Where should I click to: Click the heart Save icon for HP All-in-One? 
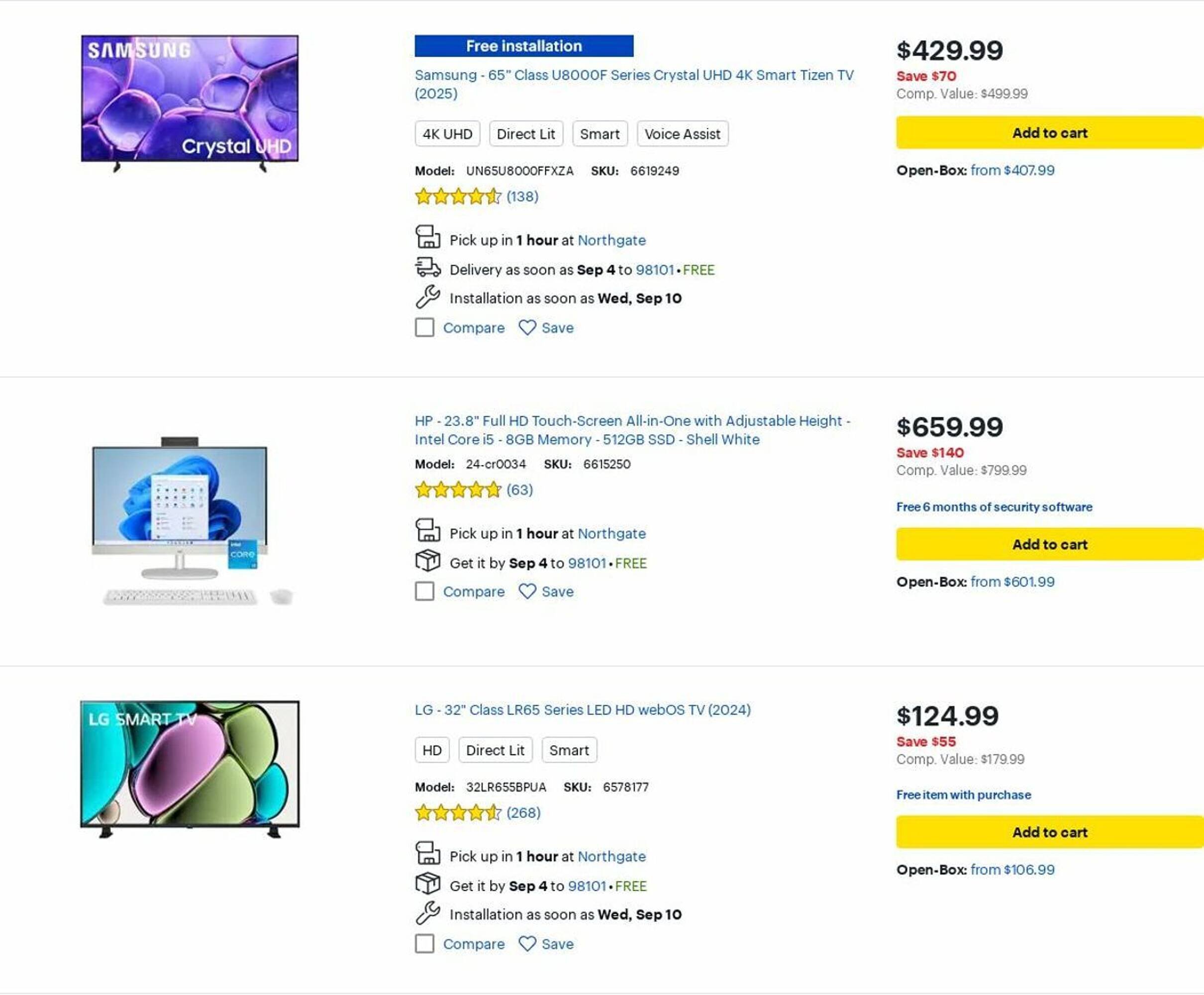[527, 592]
